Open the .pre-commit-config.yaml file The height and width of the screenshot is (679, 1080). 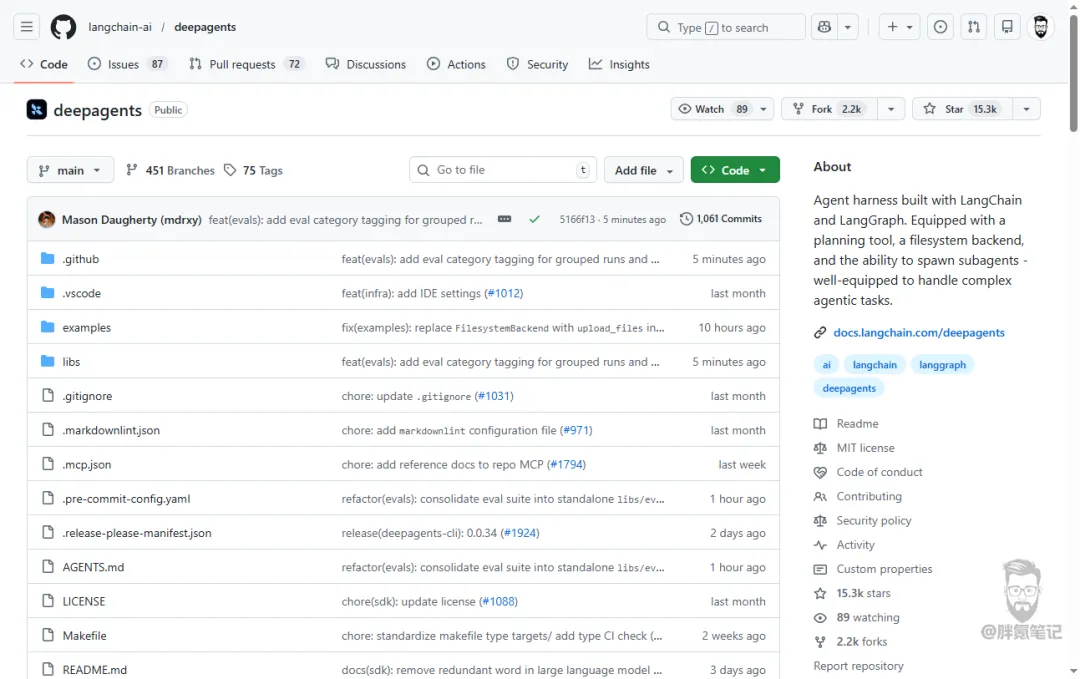(126, 499)
